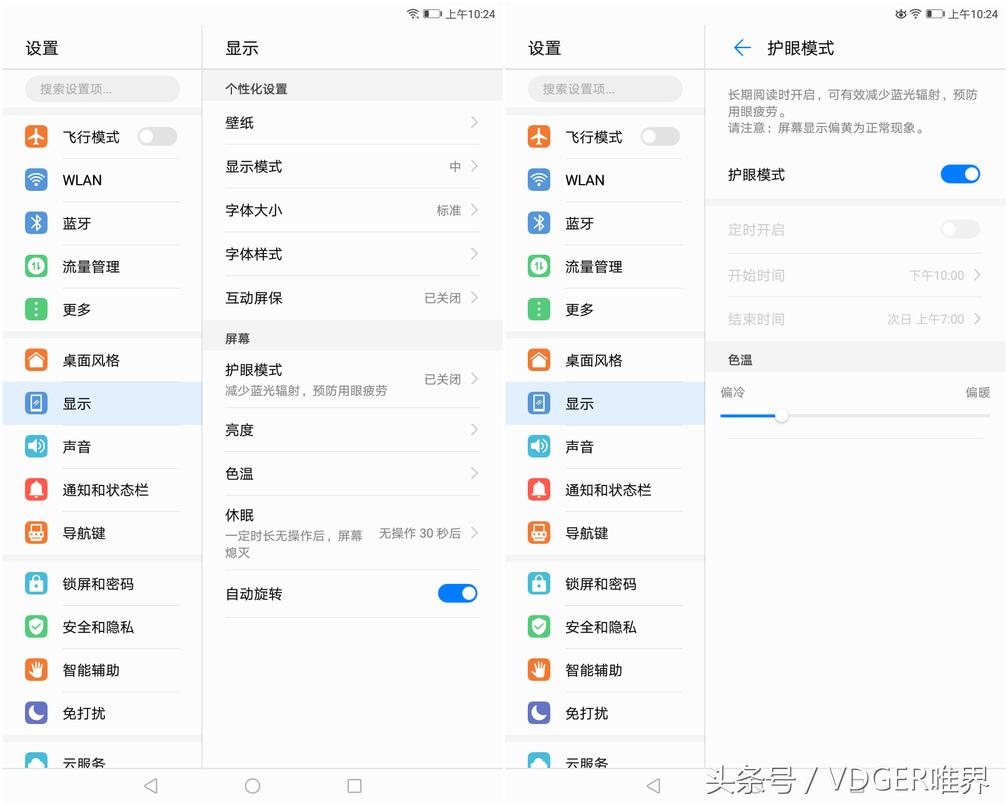Open 壁纸 wallpaper settings

click(x=352, y=124)
